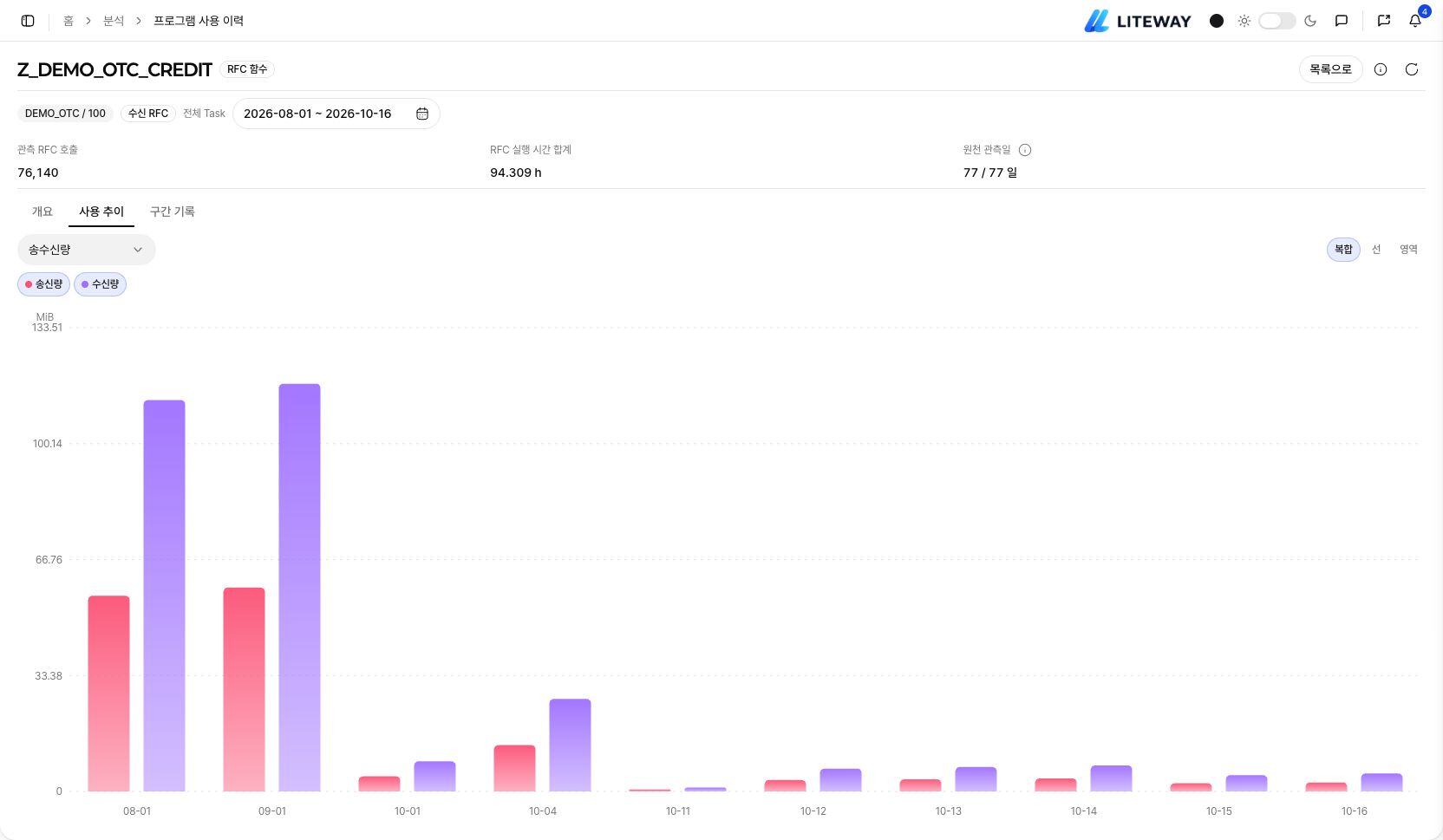The height and width of the screenshot is (840, 1443).
Task: Click the 수신 RFC tag
Action: click(x=148, y=114)
